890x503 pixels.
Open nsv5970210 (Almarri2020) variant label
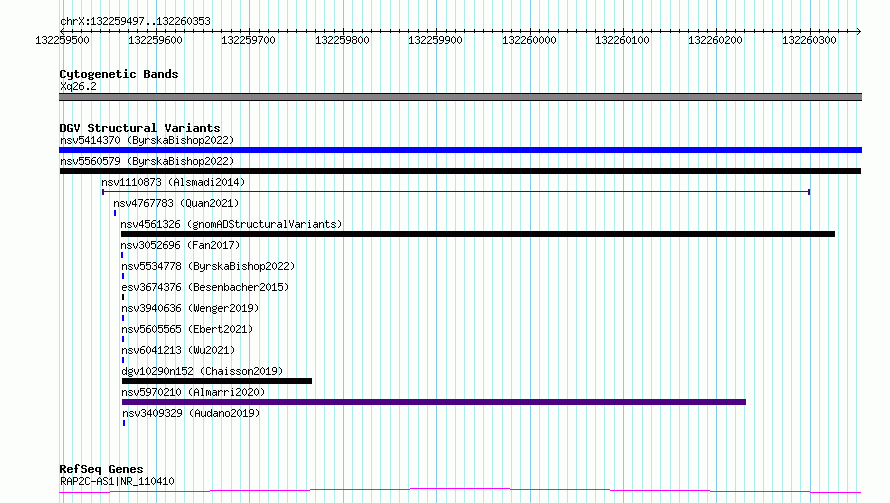coord(193,392)
